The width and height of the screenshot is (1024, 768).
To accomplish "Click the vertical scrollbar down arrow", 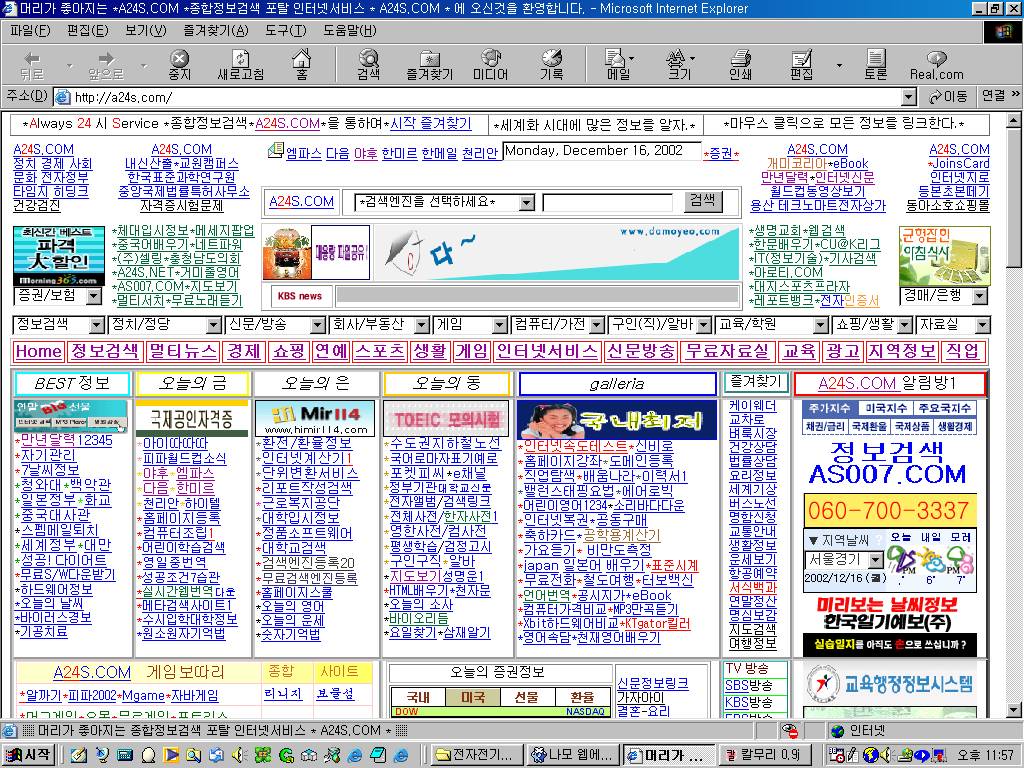I will (x=1014, y=709).
